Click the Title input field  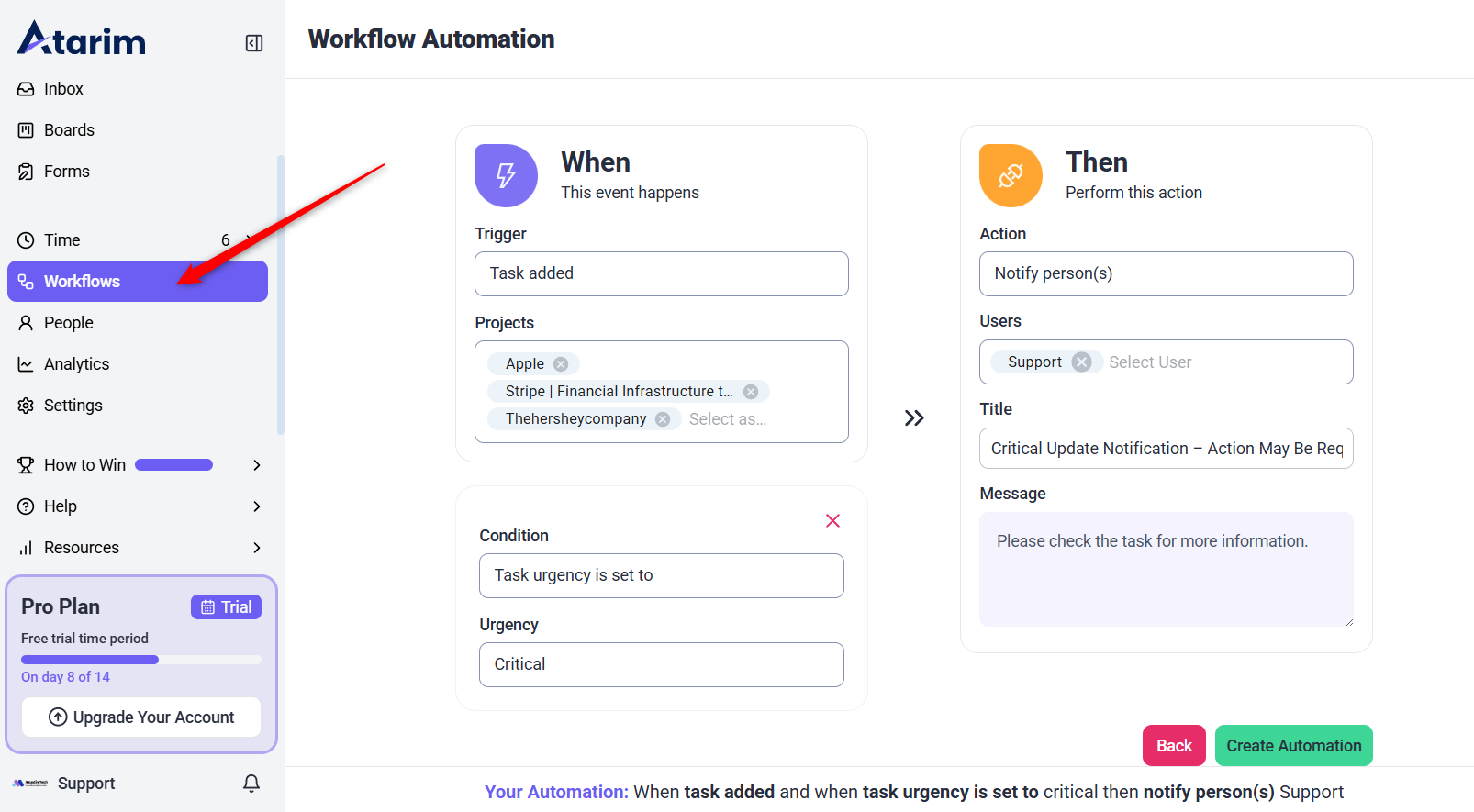click(1166, 449)
